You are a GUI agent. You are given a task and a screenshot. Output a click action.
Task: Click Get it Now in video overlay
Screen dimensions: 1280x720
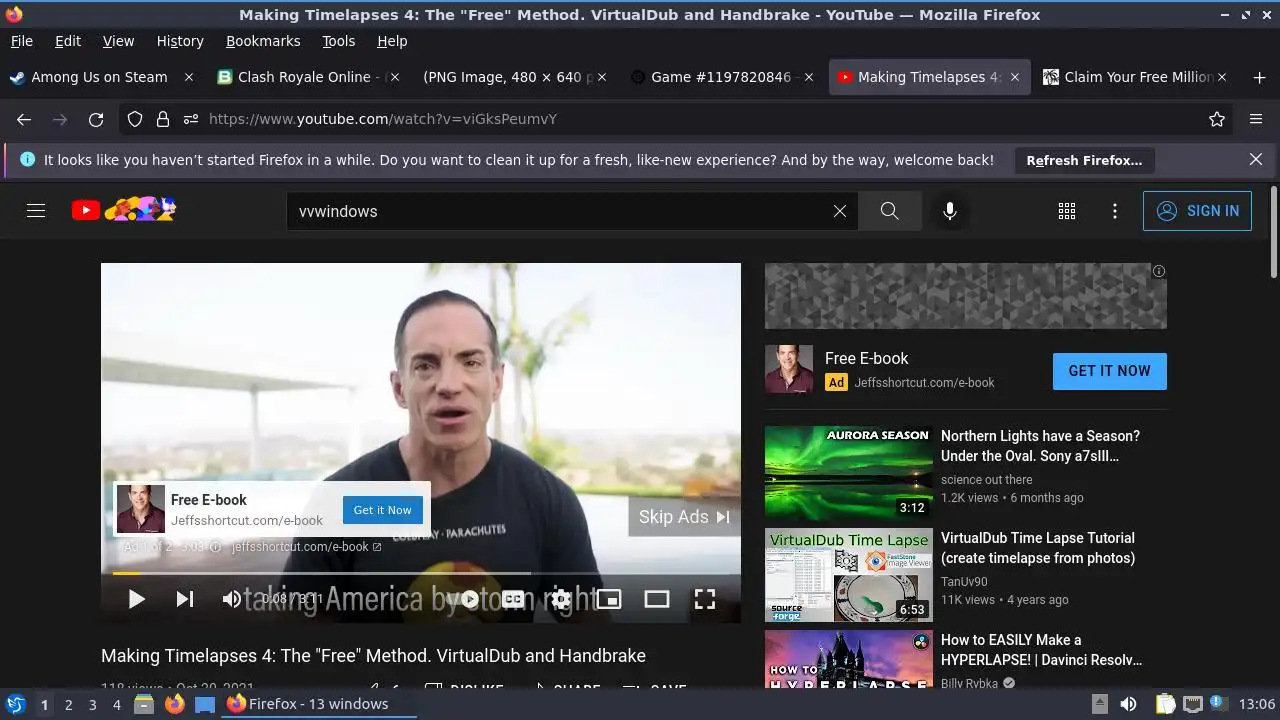383,509
